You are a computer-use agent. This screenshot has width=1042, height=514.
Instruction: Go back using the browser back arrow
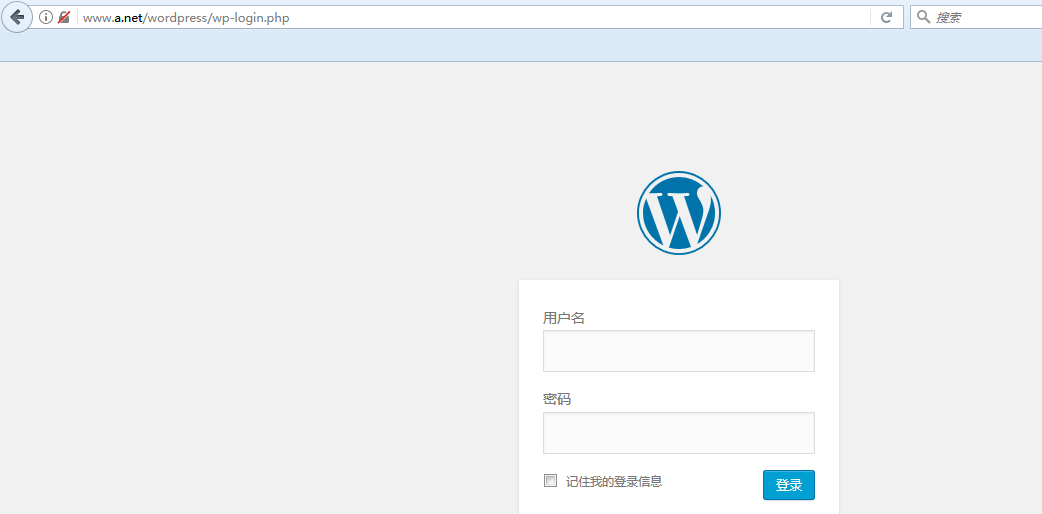(17, 17)
